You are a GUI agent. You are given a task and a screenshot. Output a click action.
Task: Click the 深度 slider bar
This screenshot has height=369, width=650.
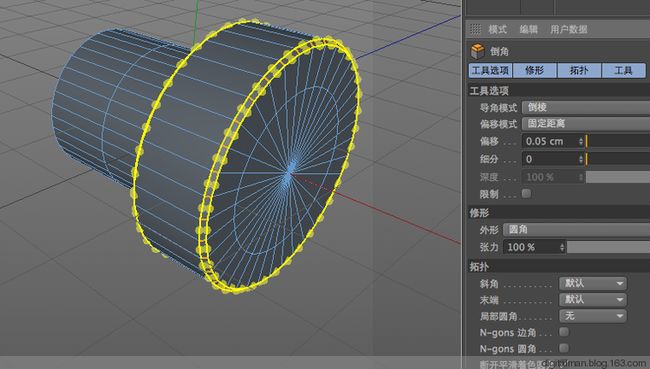coord(618,177)
